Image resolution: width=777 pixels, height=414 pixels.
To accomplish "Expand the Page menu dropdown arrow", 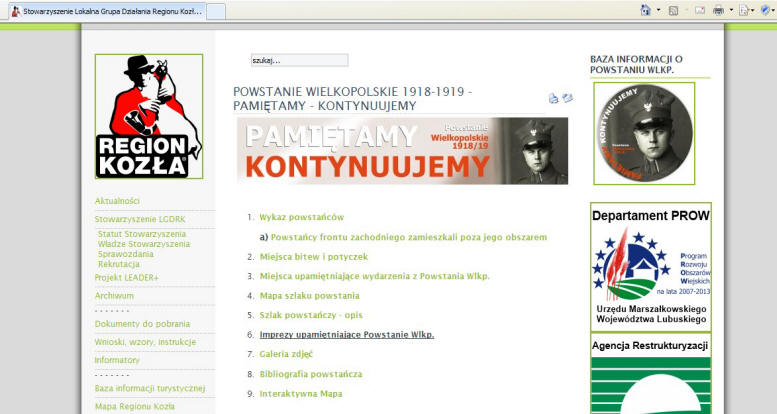I will (x=753, y=10).
